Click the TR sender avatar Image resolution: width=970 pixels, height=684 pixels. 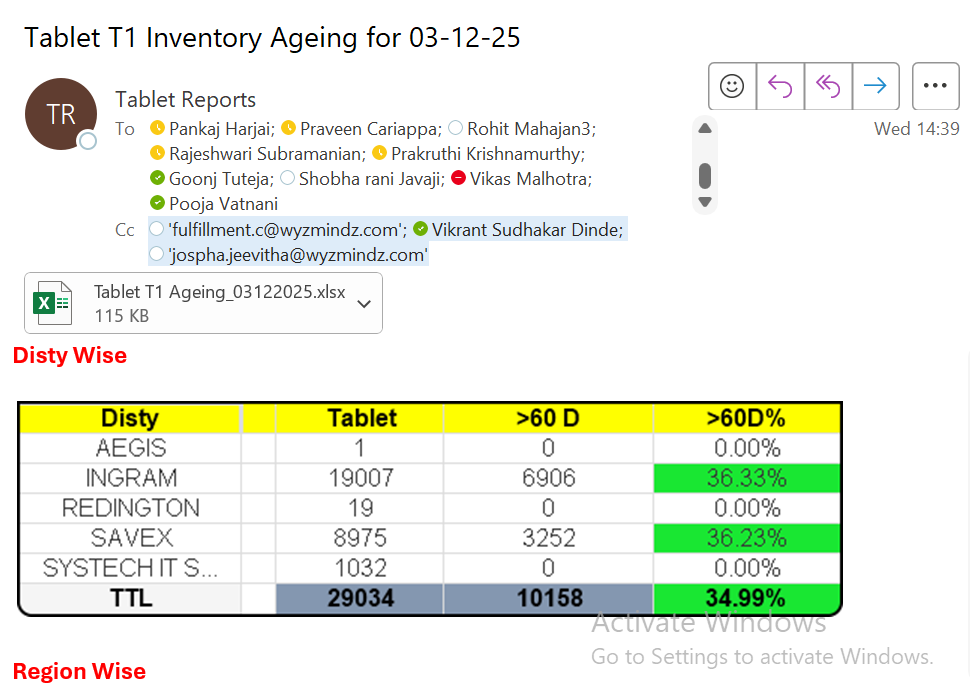click(x=60, y=114)
